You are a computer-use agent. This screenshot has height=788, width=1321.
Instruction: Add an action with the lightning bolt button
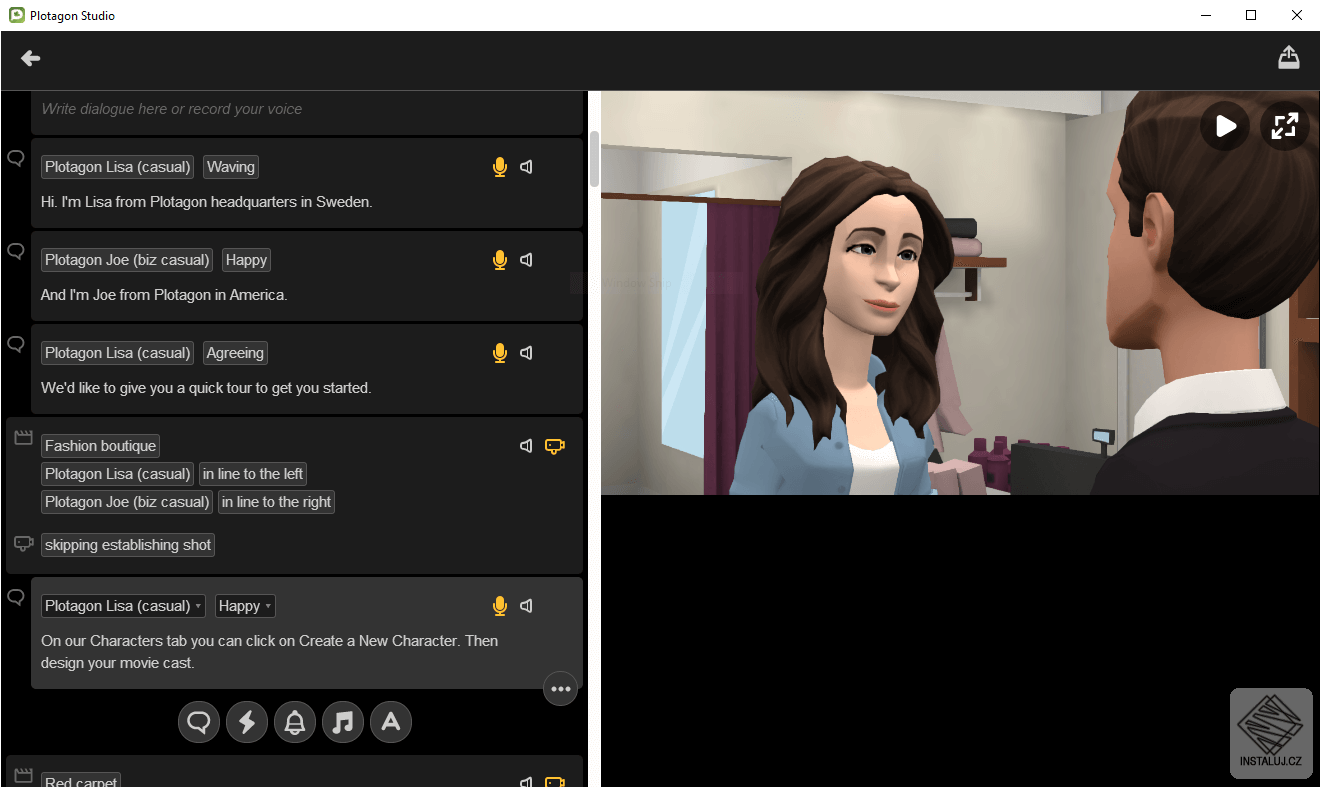click(247, 722)
